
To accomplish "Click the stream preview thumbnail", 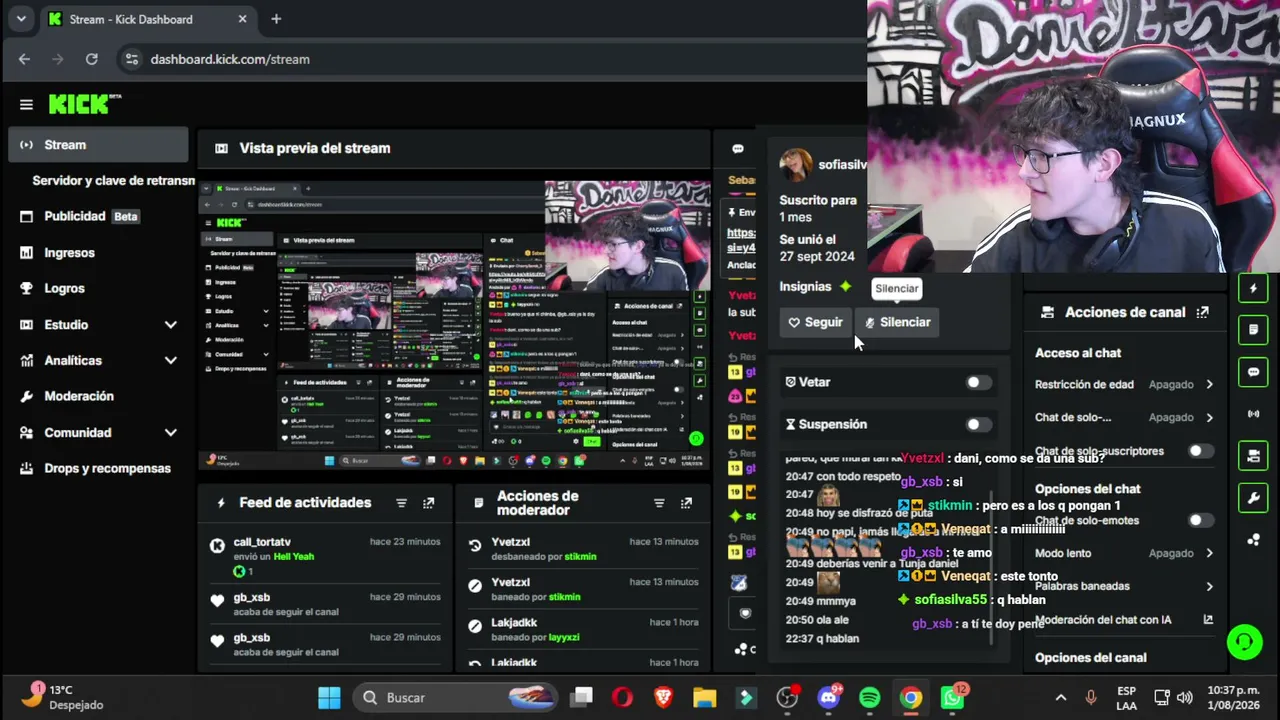I will click(x=454, y=325).
